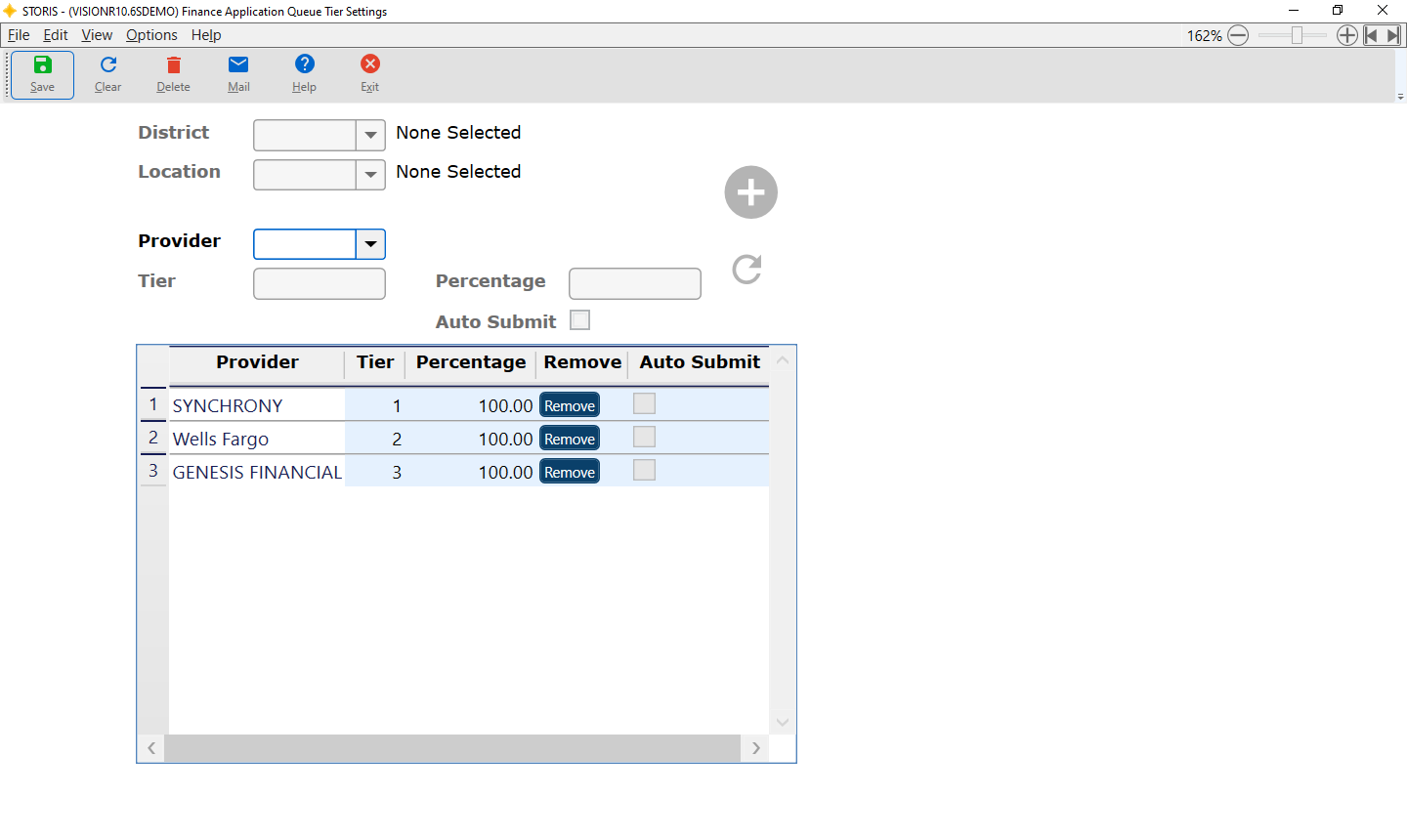Click the 162% zoom percentage text
Image resolution: width=1407 pixels, height=840 pixels.
(1204, 35)
